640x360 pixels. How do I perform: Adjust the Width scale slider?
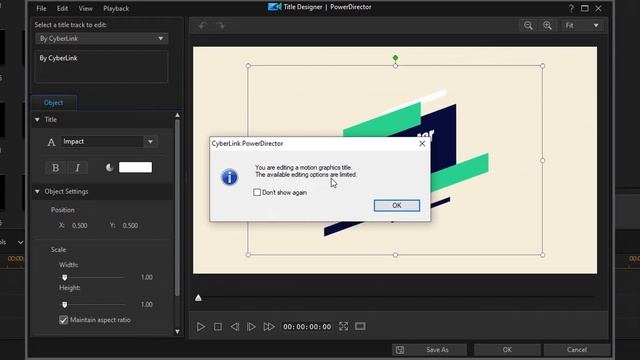tap(64, 278)
